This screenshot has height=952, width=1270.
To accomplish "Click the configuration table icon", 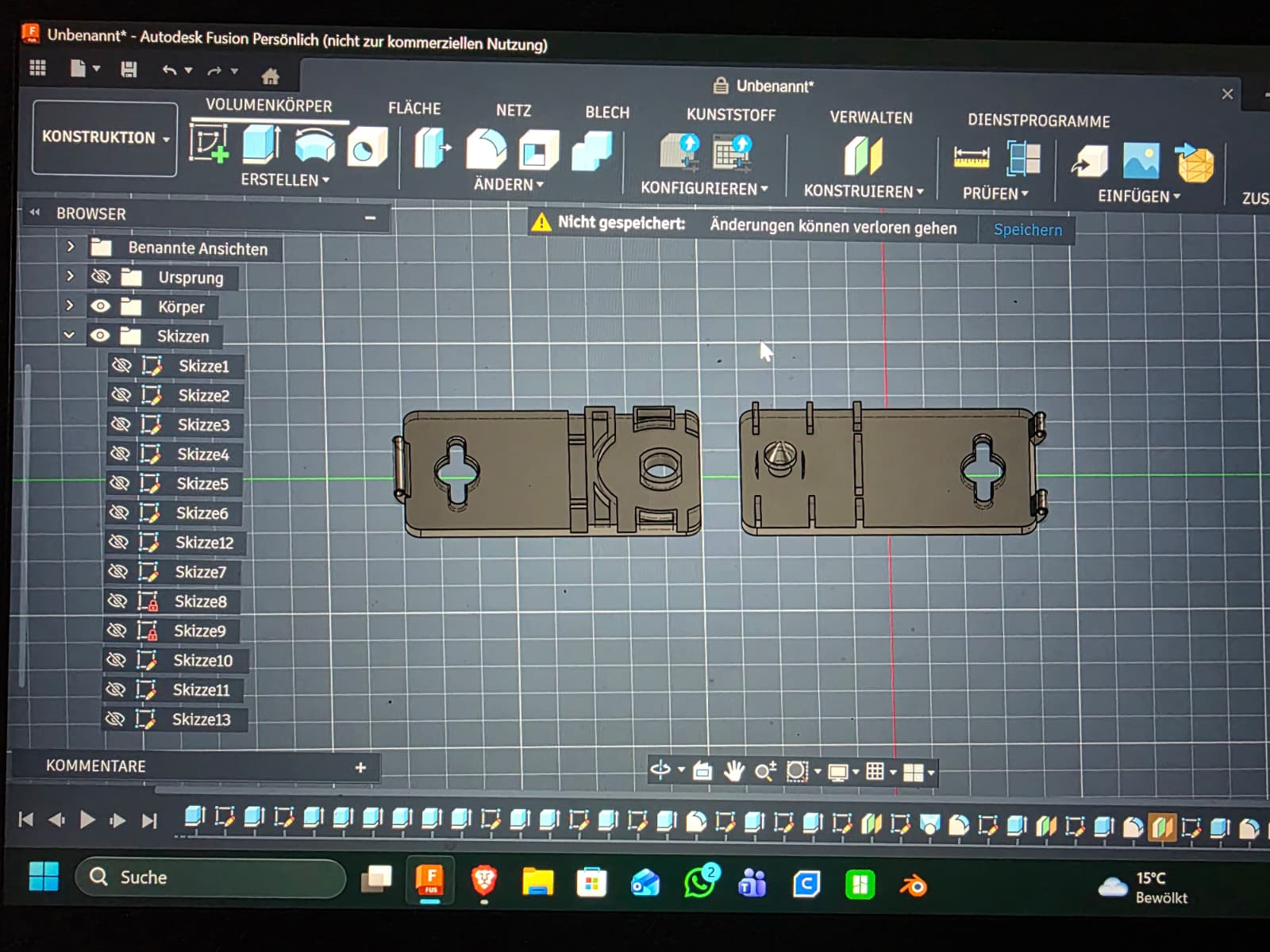I will point(732,153).
